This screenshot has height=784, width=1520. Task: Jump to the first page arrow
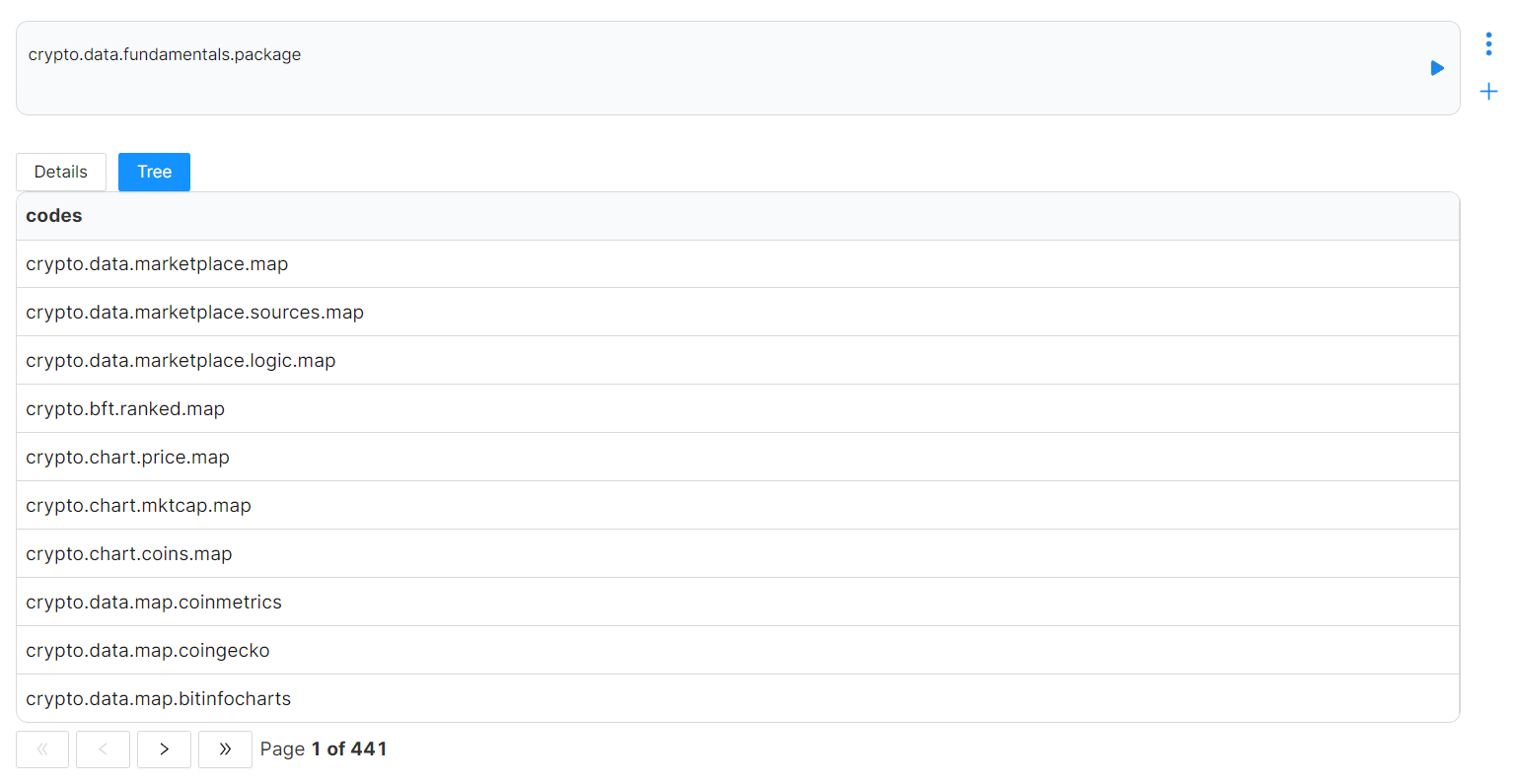pos(42,749)
